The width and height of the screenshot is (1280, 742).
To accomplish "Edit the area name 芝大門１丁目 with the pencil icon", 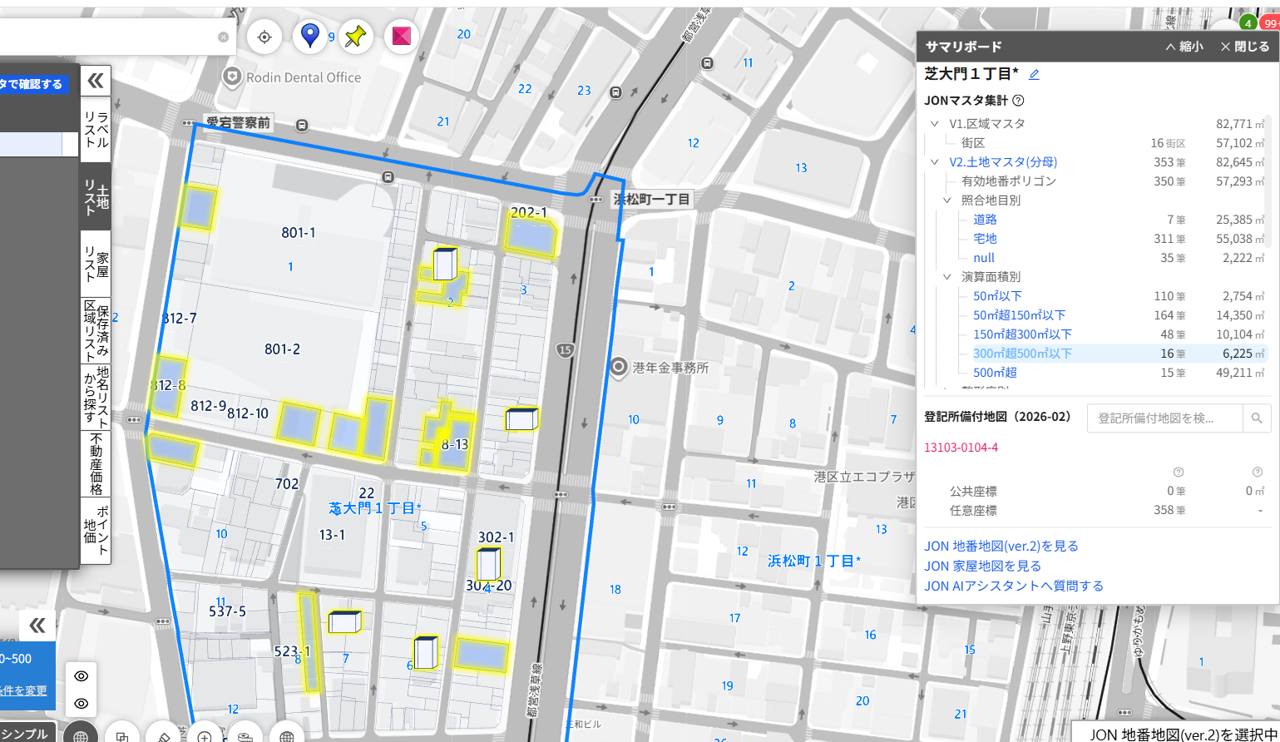I will [x=1034, y=74].
